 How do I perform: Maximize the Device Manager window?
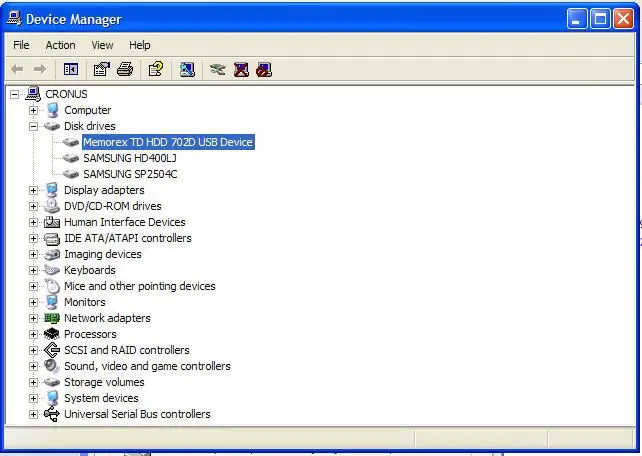click(x=600, y=19)
